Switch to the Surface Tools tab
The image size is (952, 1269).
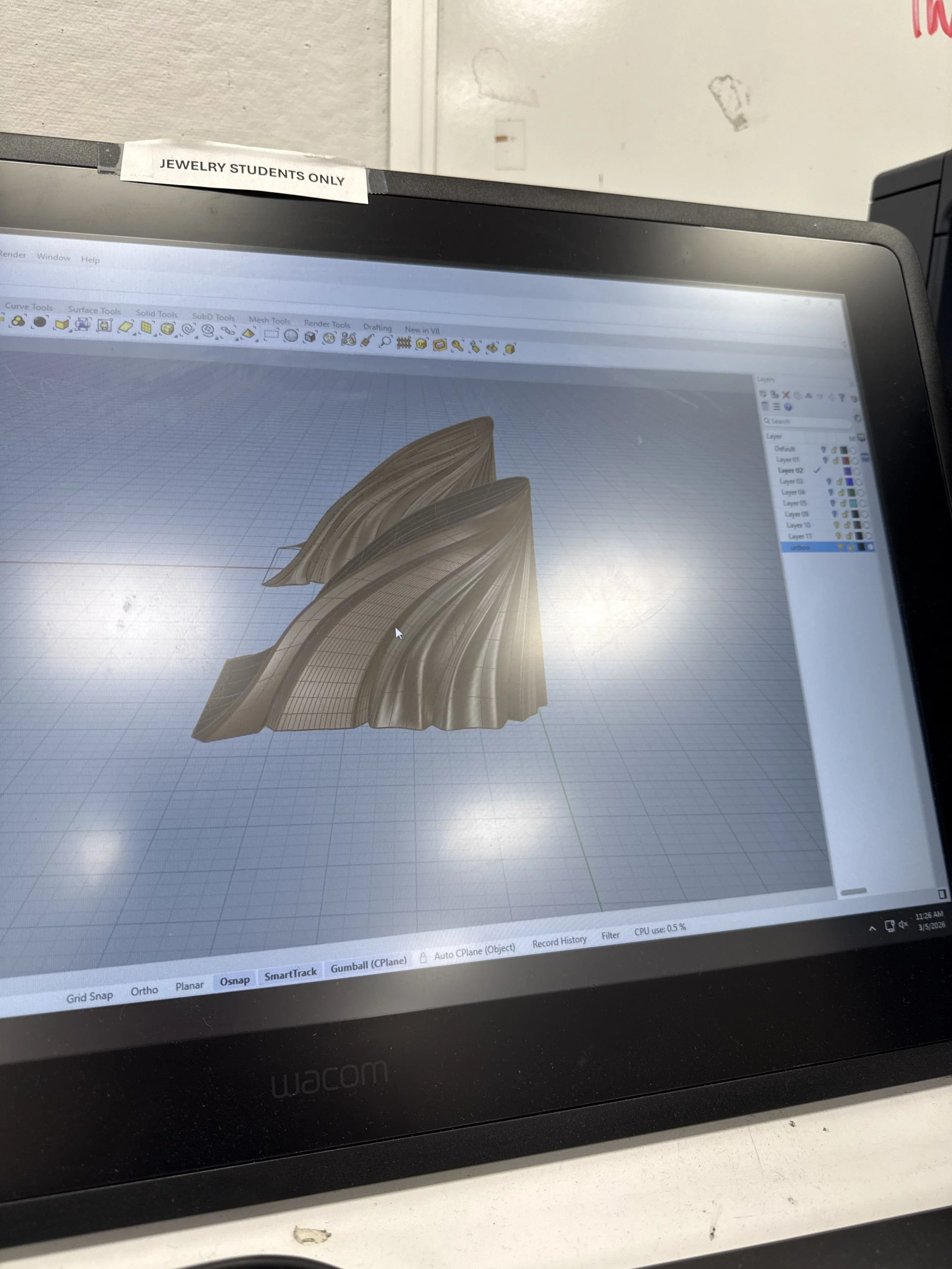95,310
